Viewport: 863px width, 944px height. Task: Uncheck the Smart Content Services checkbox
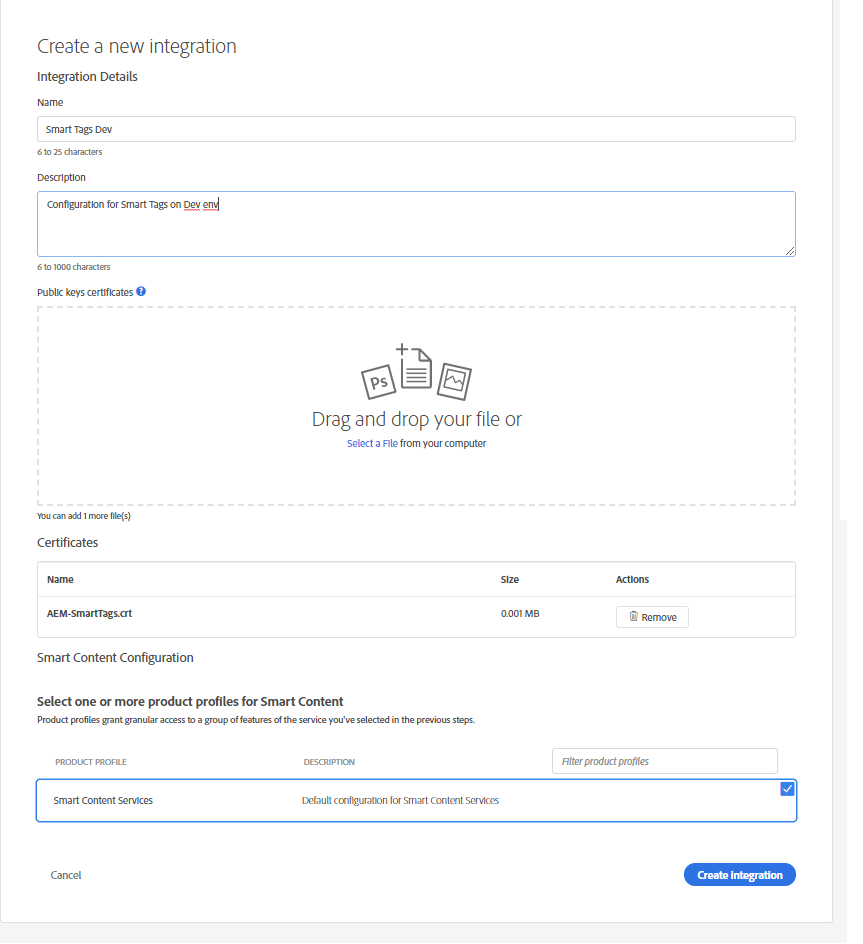coord(788,789)
